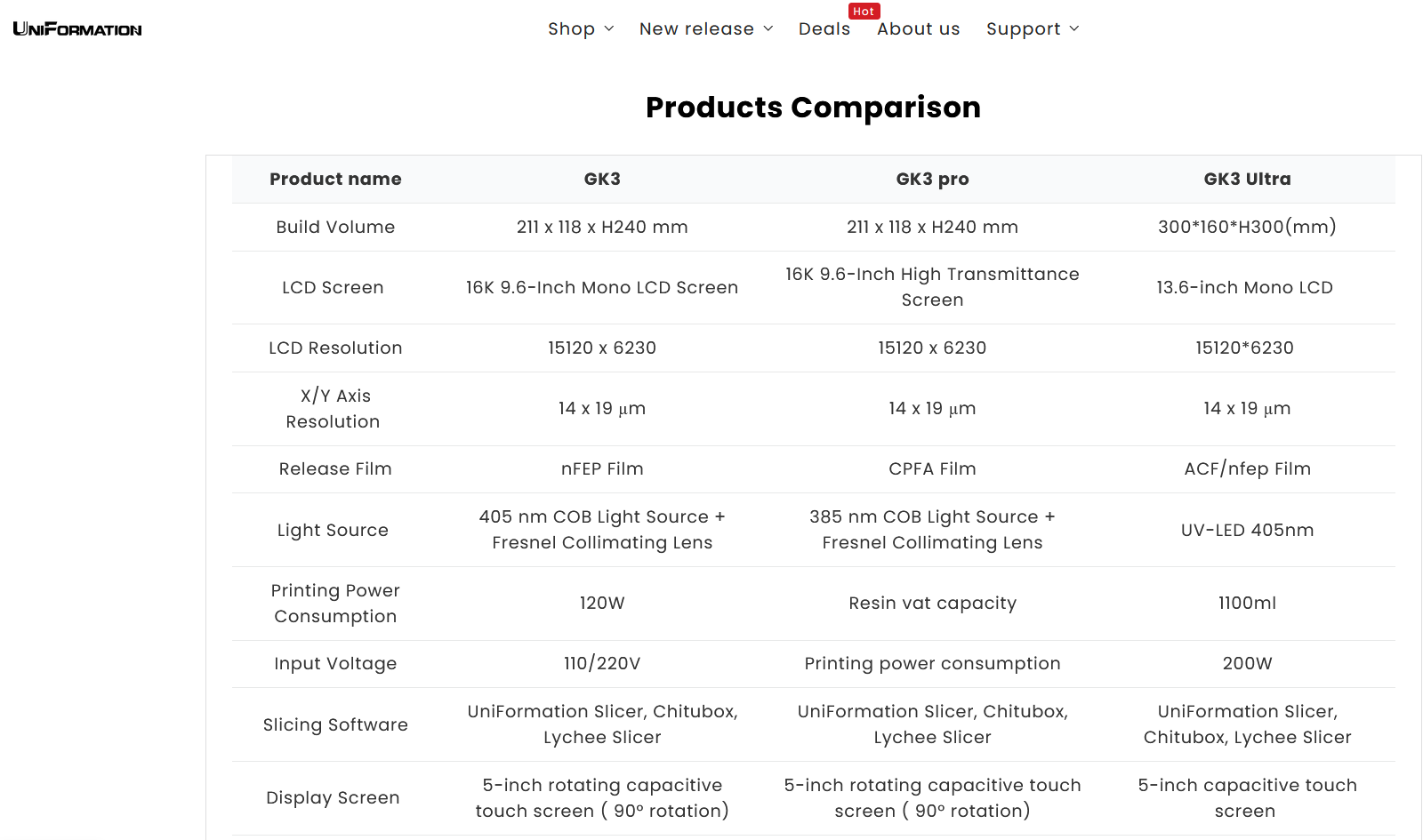Open the Shop menu label
The height and width of the screenshot is (840, 1423).
pyautogui.click(x=571, y=29)
